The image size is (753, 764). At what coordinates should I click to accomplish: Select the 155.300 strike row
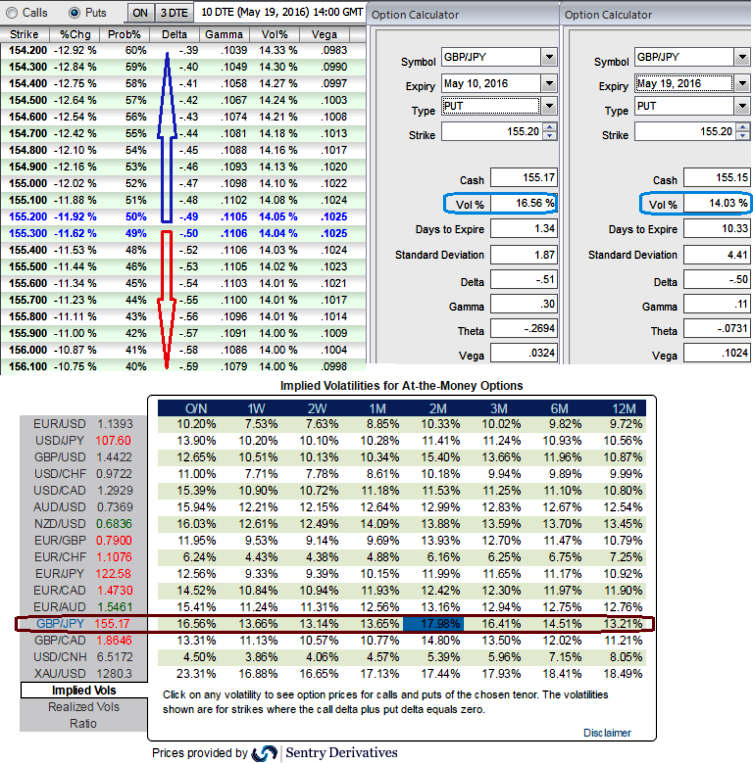click(183, 233)
